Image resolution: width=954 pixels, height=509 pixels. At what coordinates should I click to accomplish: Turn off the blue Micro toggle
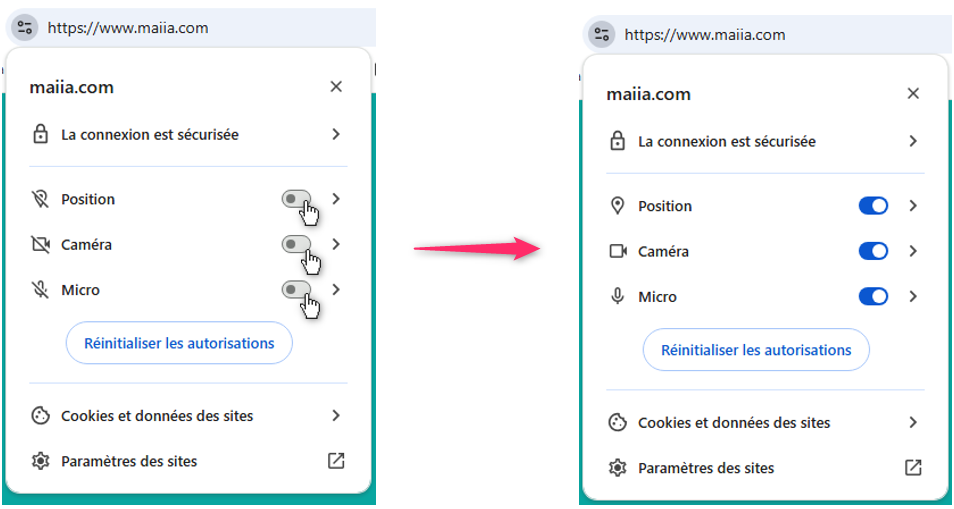873,297
